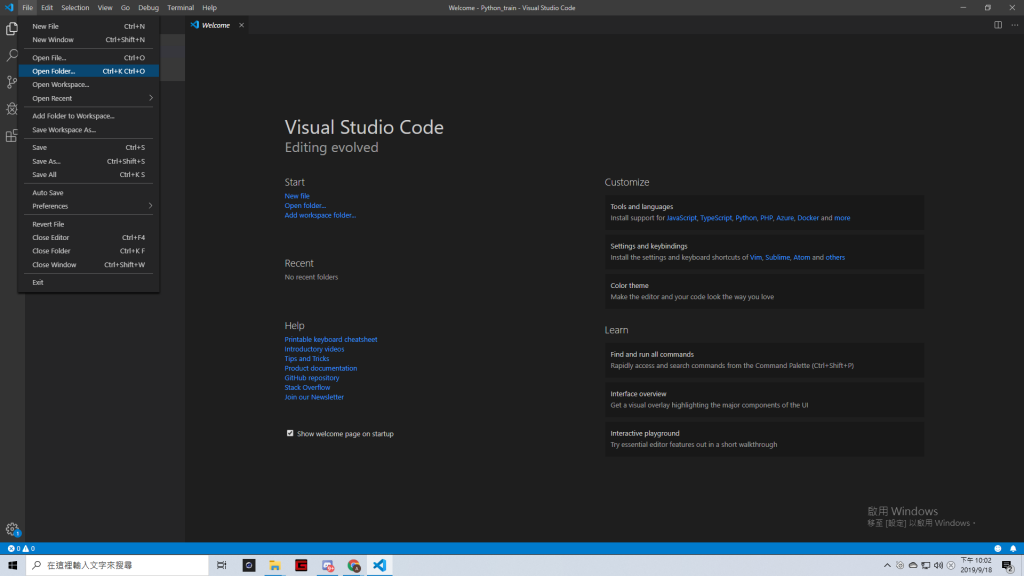This screenshot has width=1024, height=576.
Task: Open the Extensions view
Action: [12, 136]
